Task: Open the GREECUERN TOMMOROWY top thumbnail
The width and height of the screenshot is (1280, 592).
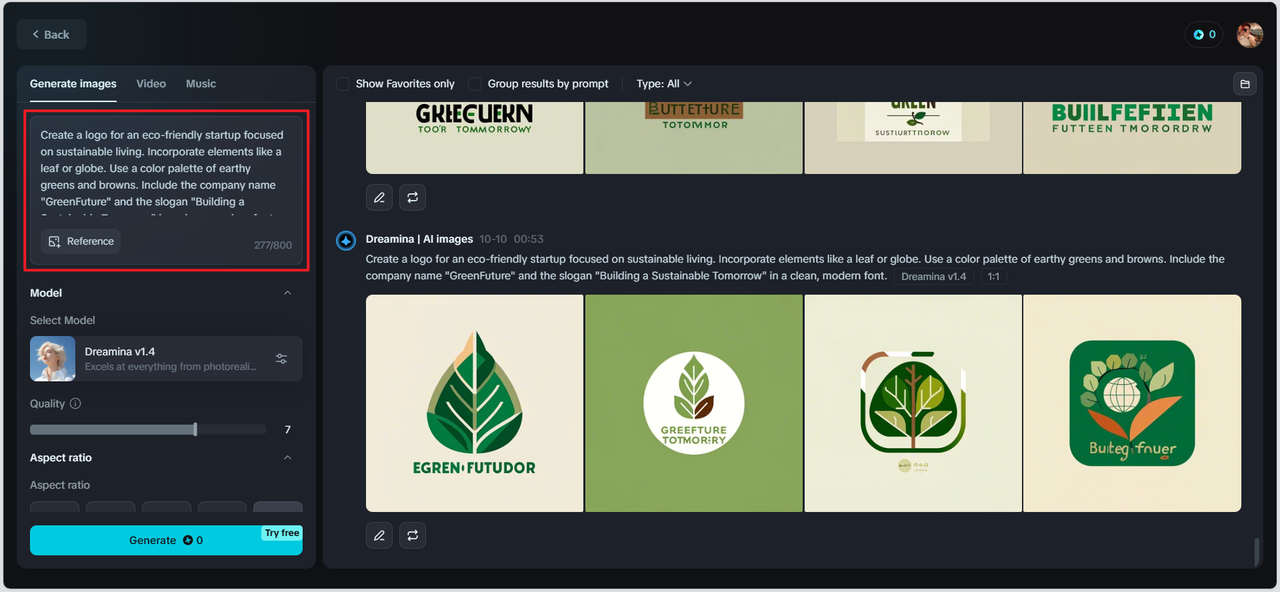Action: pyautogui.click(x=474, y=137)
